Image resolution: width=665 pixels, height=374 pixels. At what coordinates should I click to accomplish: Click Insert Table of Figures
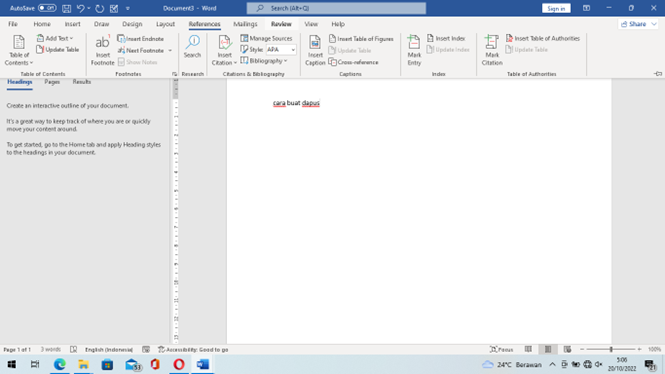tap(361, 39)
